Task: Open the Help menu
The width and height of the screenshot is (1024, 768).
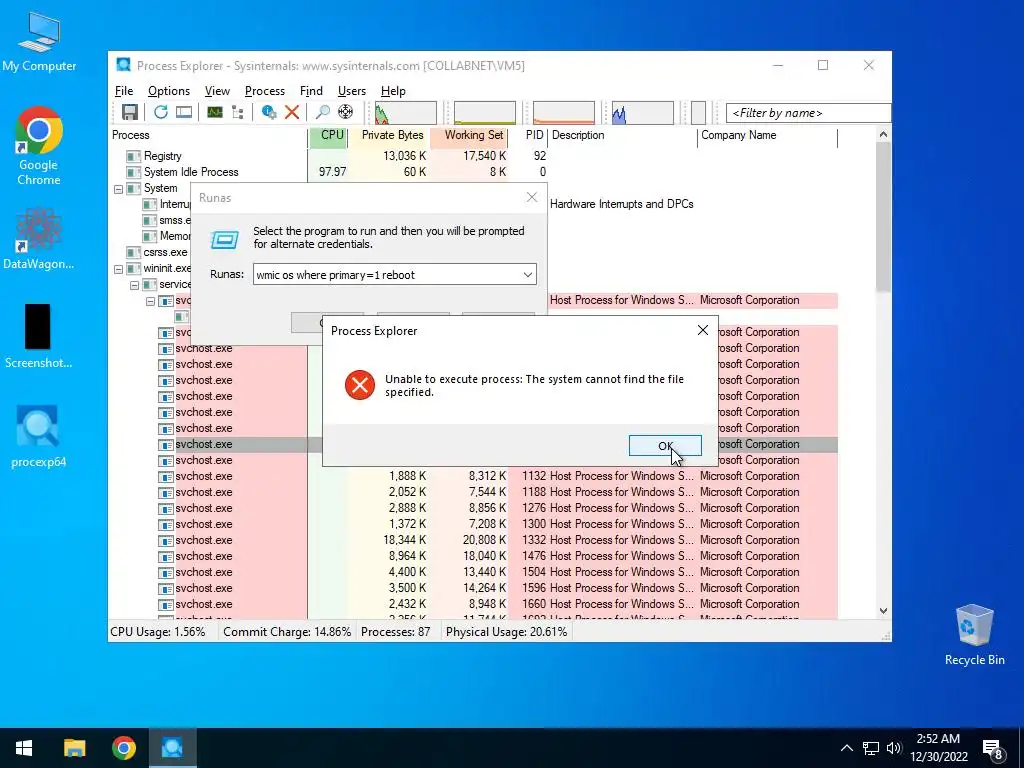Action: [x=393, y=91]
